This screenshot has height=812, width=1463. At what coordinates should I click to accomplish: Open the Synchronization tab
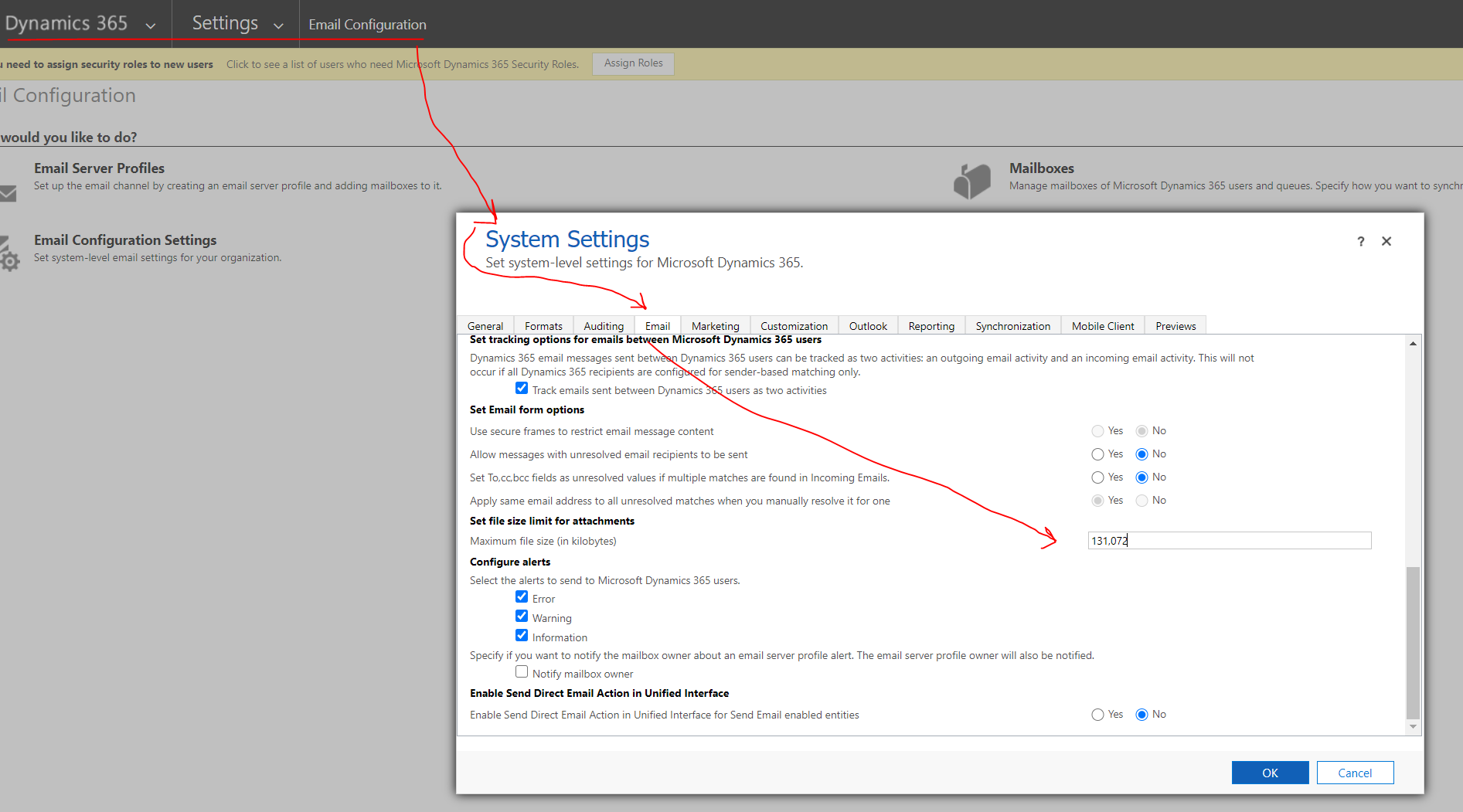click(x=1013, y=326)
